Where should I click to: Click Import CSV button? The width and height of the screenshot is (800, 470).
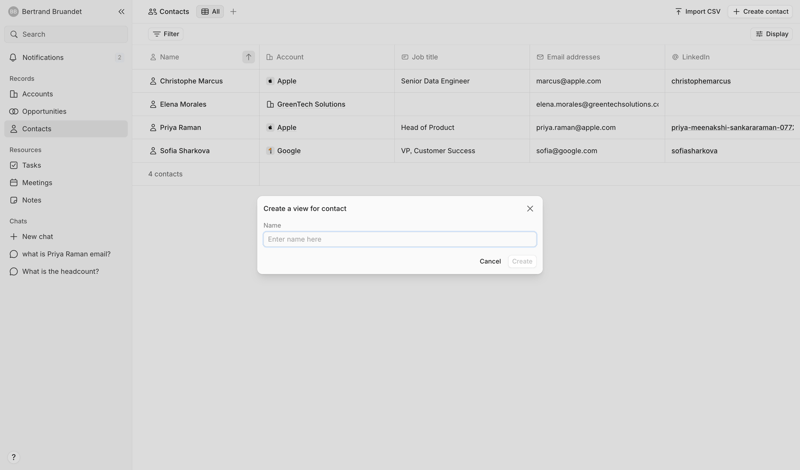(697, 11)
